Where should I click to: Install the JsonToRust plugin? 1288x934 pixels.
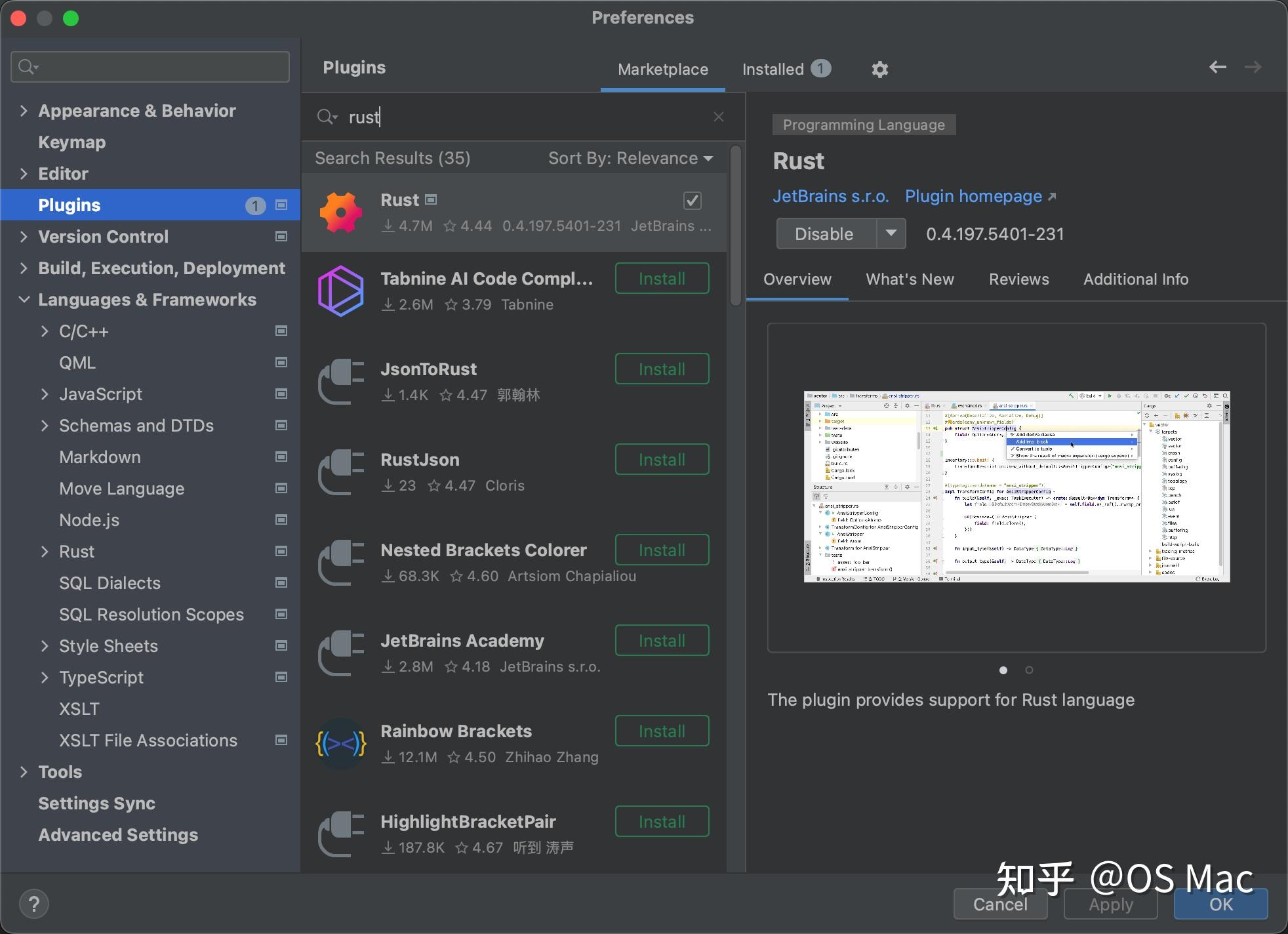click(662, 369)
